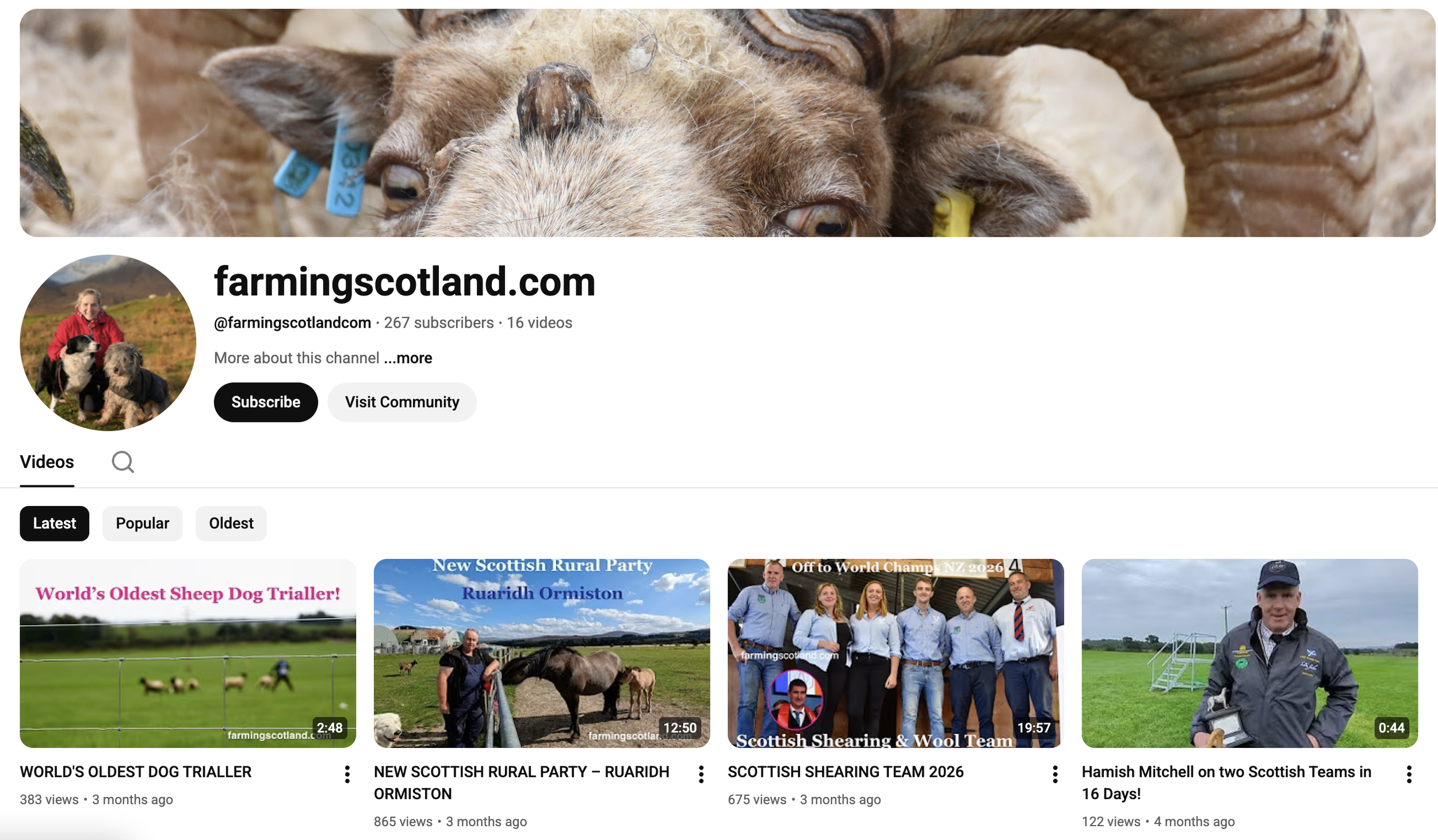Switch sorting to Popular videos

[x=143, y=523]
